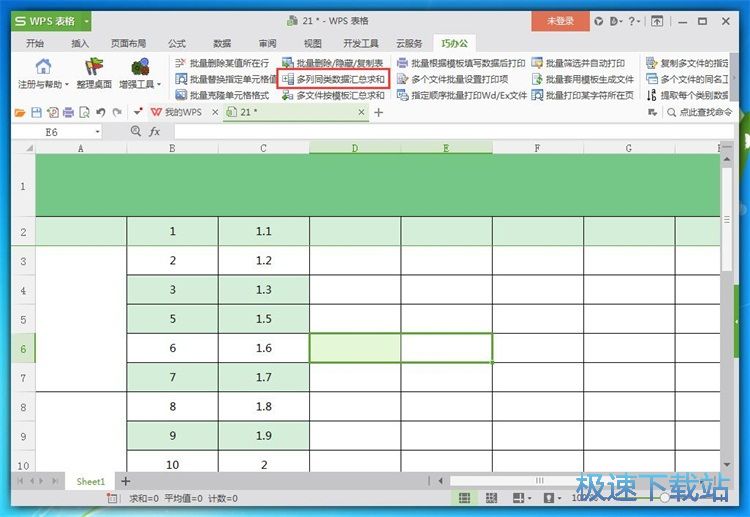Viewport: 750px width, 517px height.
Task: Run 多文件按模板汇总求和 command
Action: click(333, 95)
